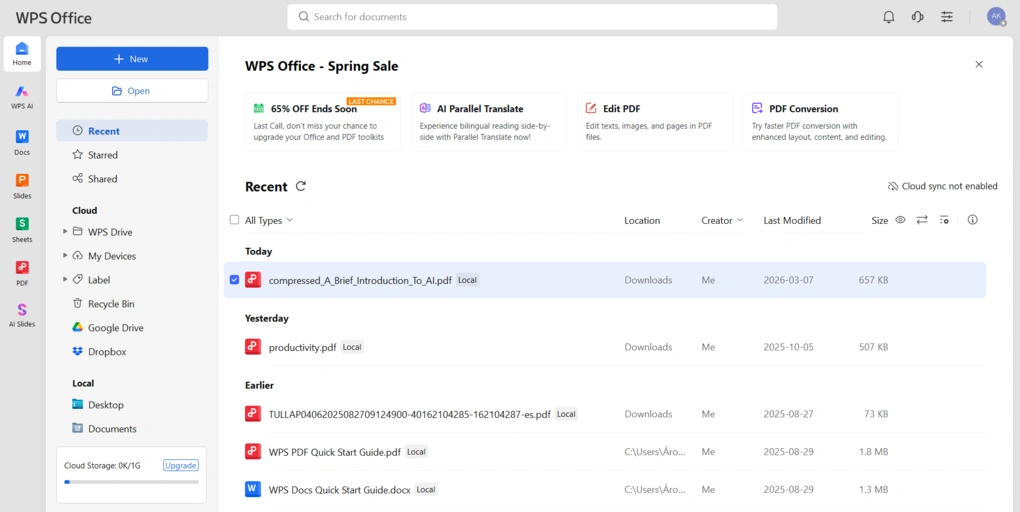This screenshot has height=512, width=1020.
Task: Click the 1.8 MB size cell
Action: pos(874,451)
